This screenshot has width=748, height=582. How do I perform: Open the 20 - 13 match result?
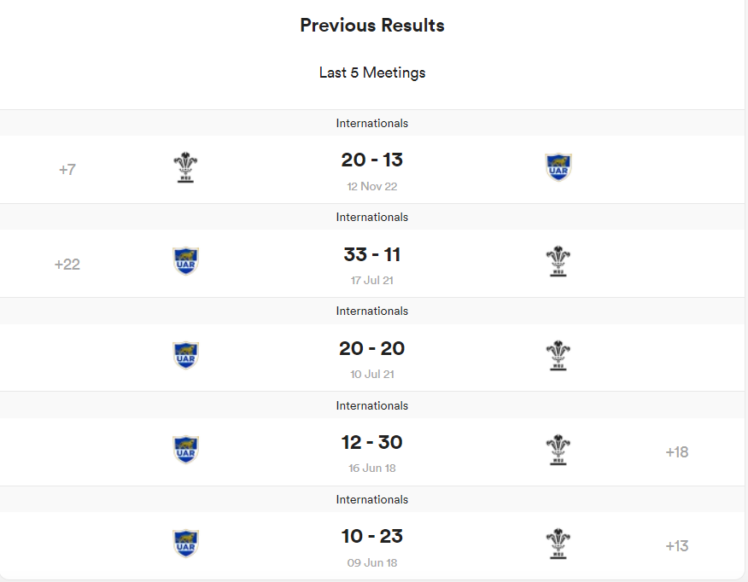coord(372,160)
